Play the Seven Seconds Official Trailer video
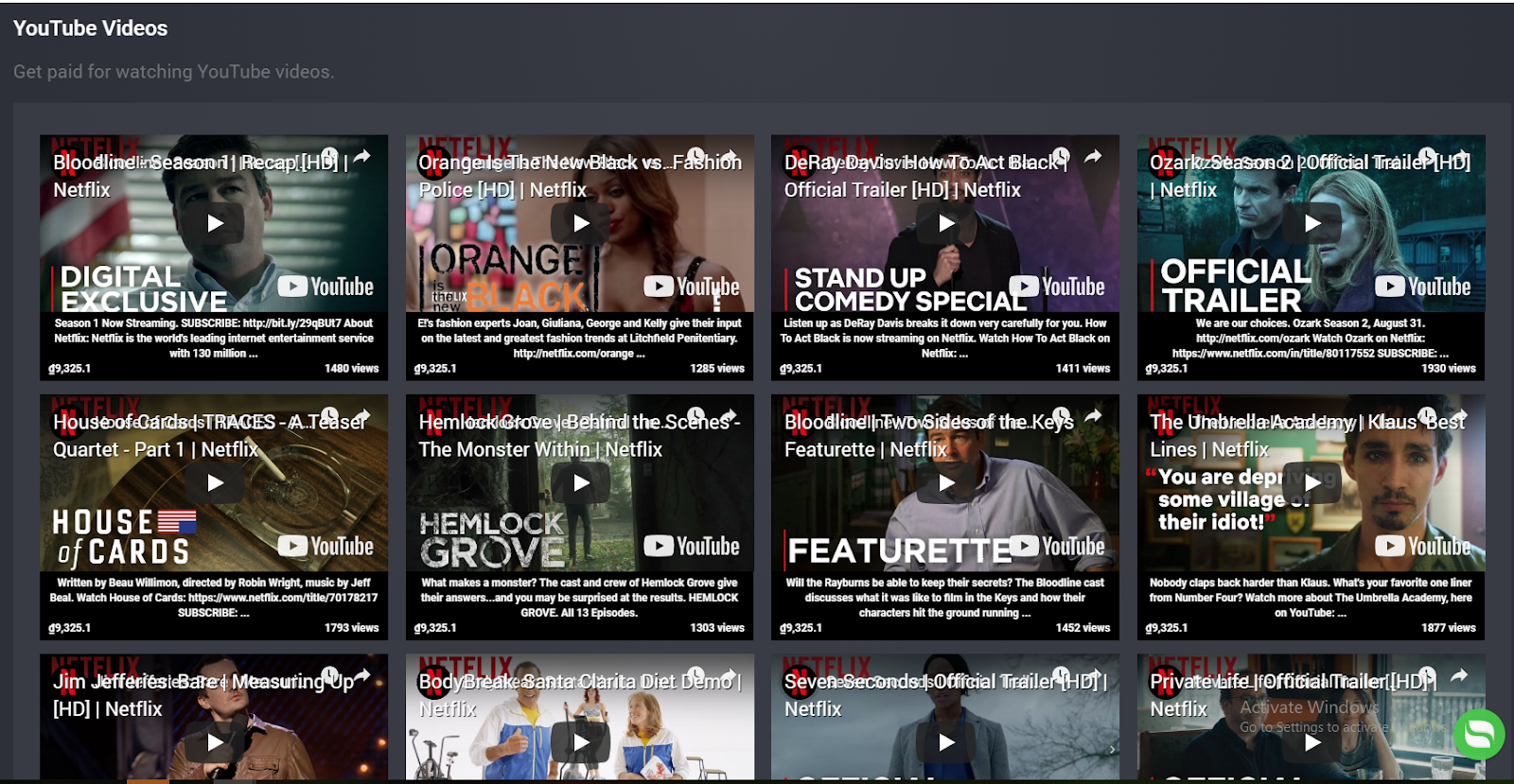Image resolution: width=1514 pixels, height=784 pixels. (945, 742)
